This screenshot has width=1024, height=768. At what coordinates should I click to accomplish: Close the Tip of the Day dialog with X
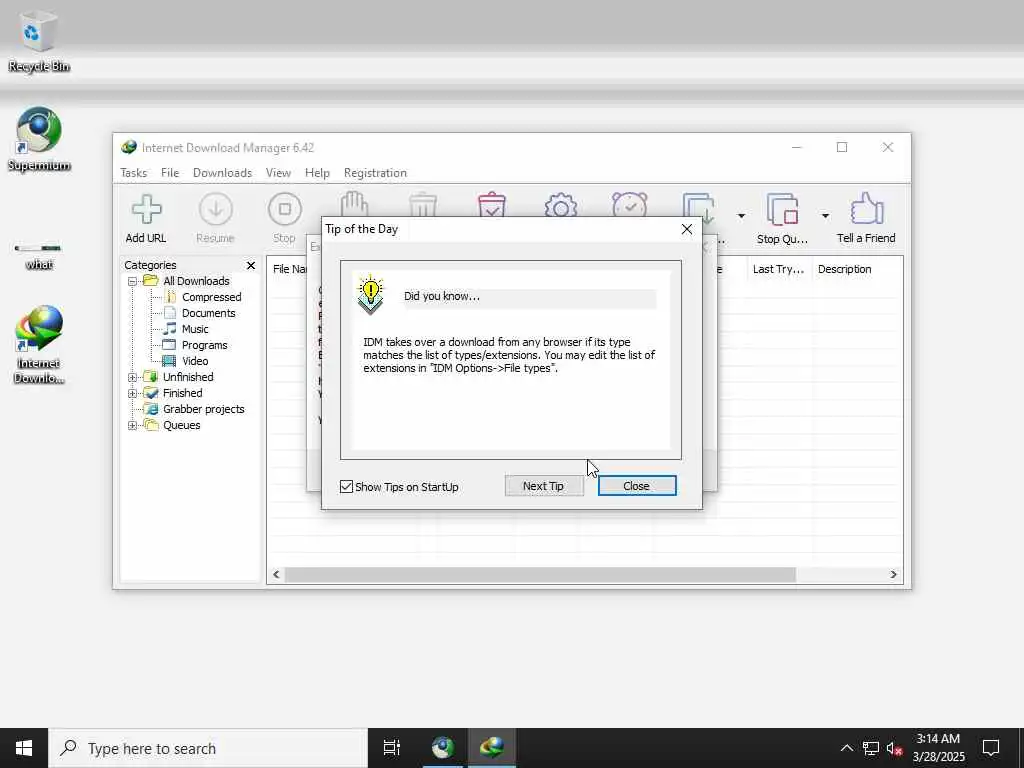coord(686,229)
